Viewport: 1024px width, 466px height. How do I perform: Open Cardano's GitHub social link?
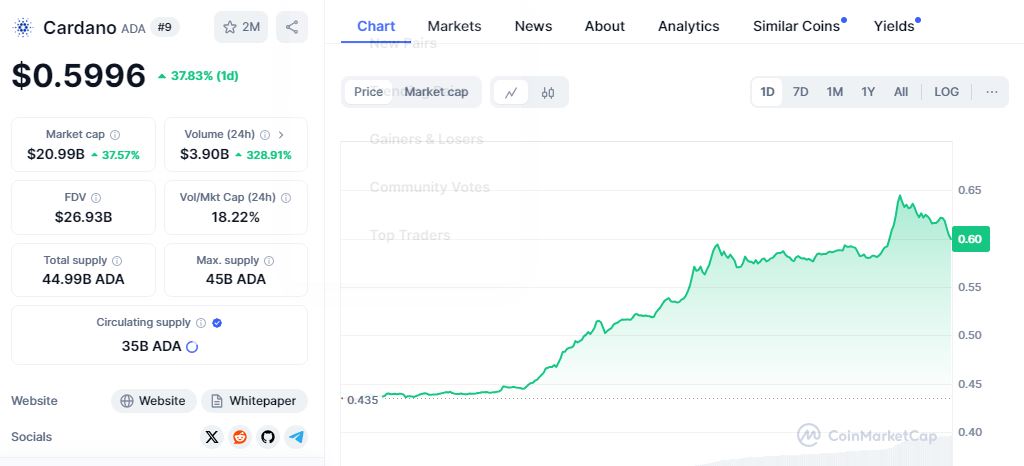tap(268, 437)
